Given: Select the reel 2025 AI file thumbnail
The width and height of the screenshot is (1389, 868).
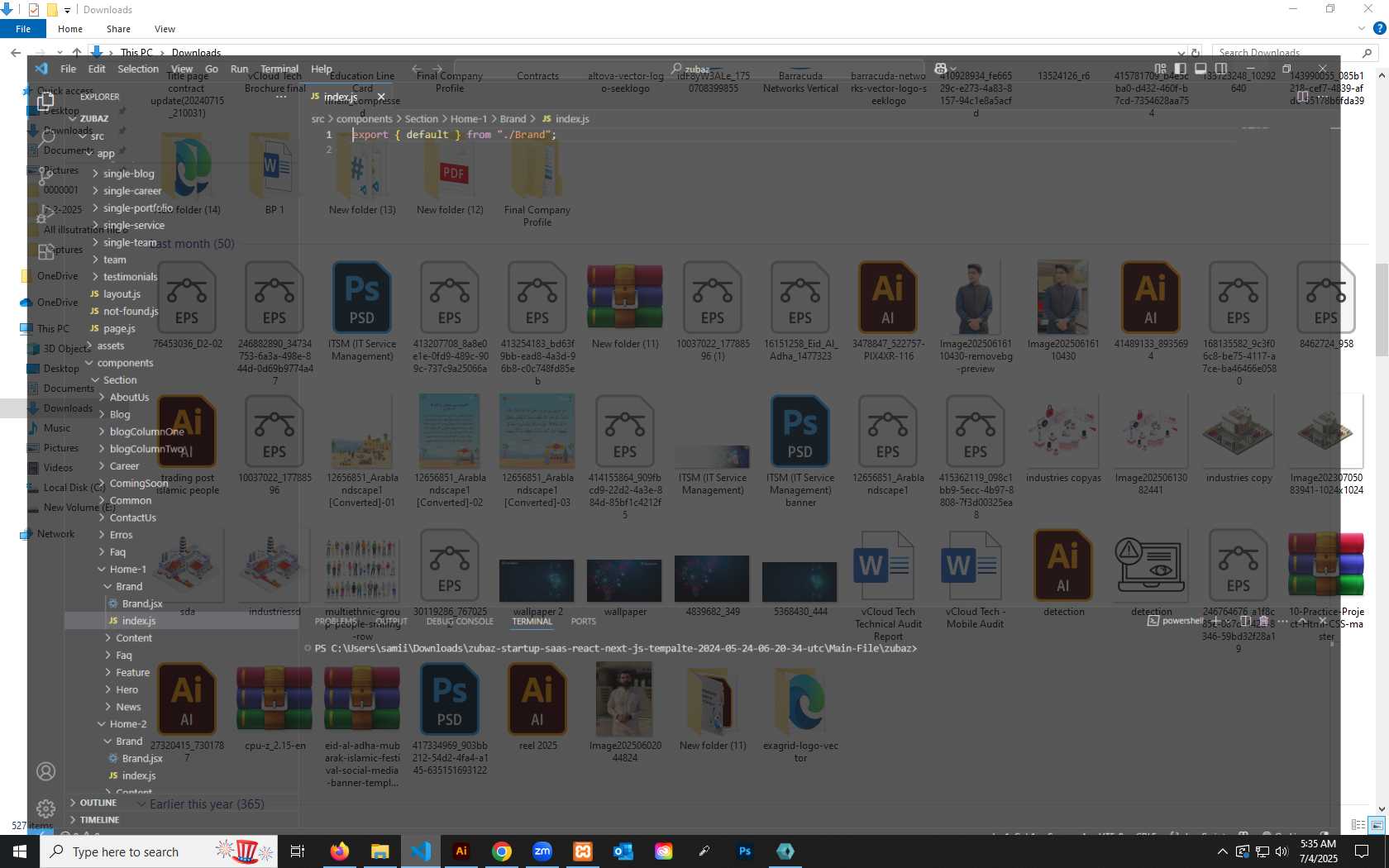Looking at the screenshot, I should click(537, 699).
